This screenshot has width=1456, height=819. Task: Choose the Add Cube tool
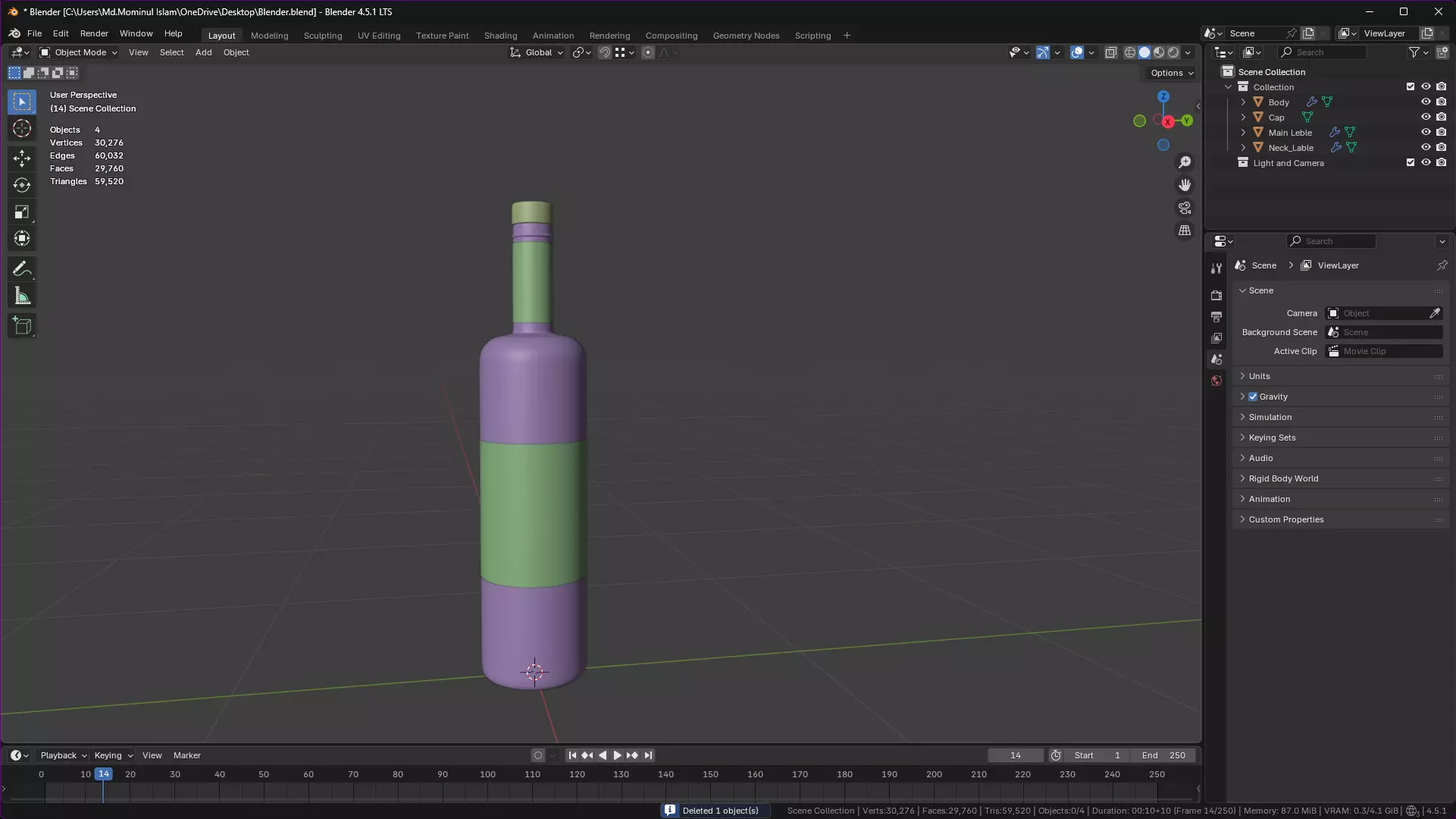22,326
